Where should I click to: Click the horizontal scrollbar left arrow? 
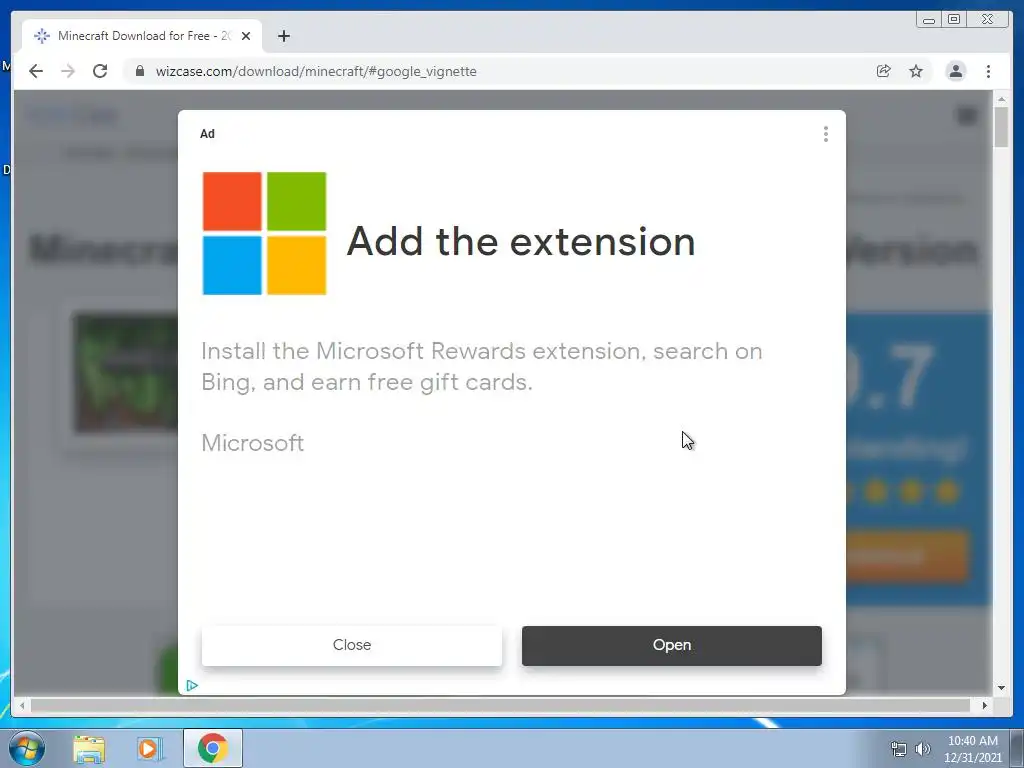click(22, 705)
